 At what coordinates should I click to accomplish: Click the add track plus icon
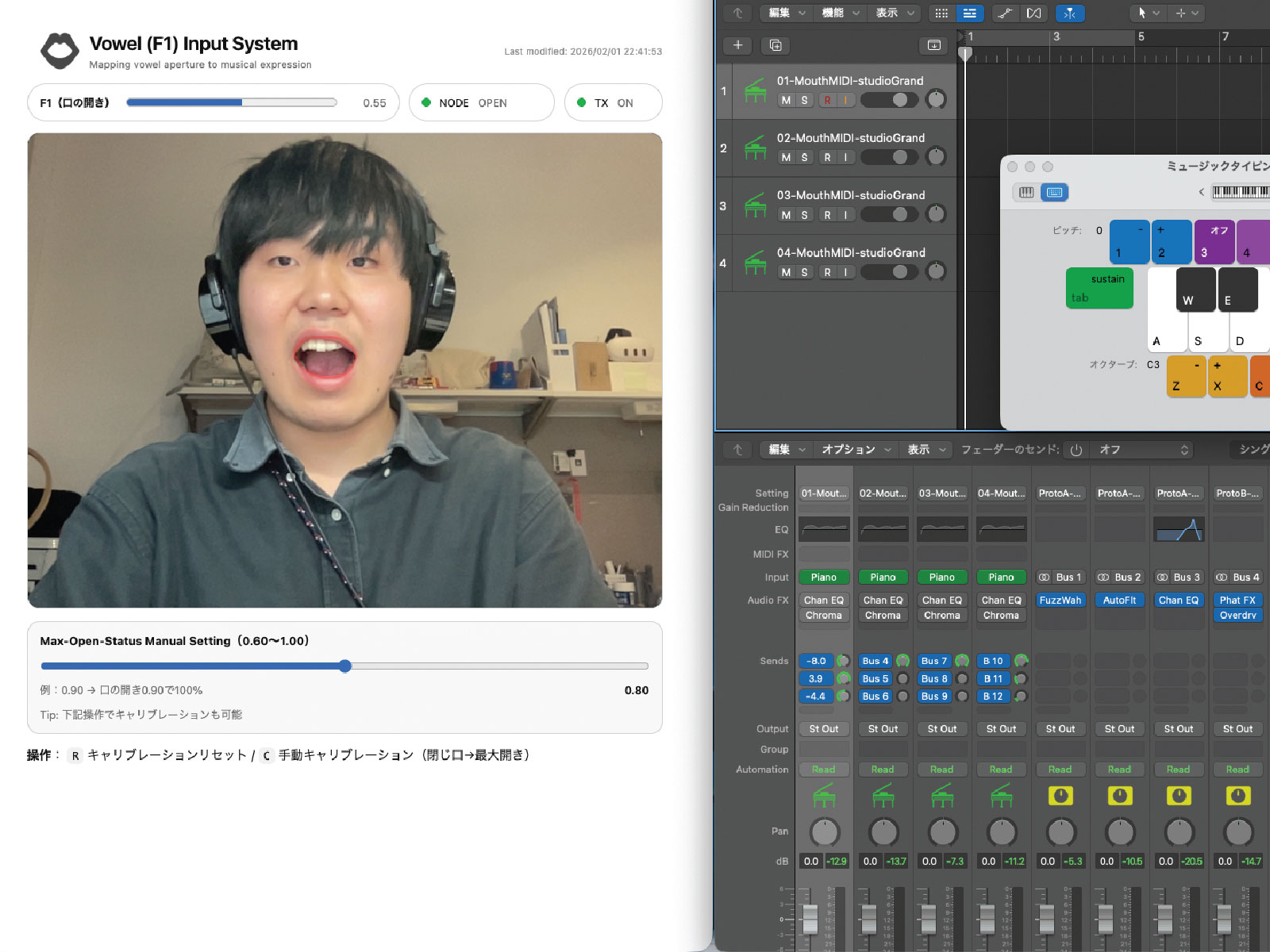737,45
